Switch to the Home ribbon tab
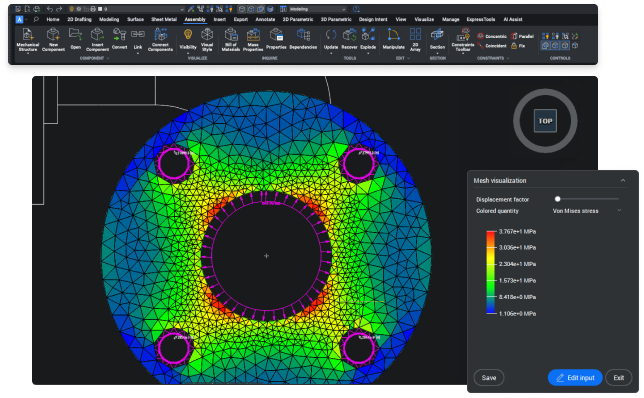Image resolution: width=644 pixels, height=398 pixels. [53, 19]
